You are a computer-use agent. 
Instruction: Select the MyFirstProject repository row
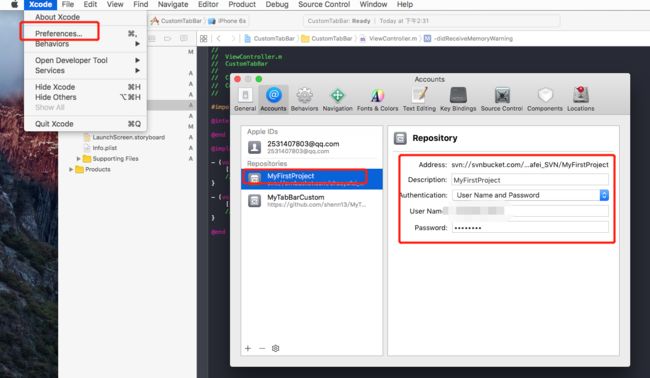[312, 179]
